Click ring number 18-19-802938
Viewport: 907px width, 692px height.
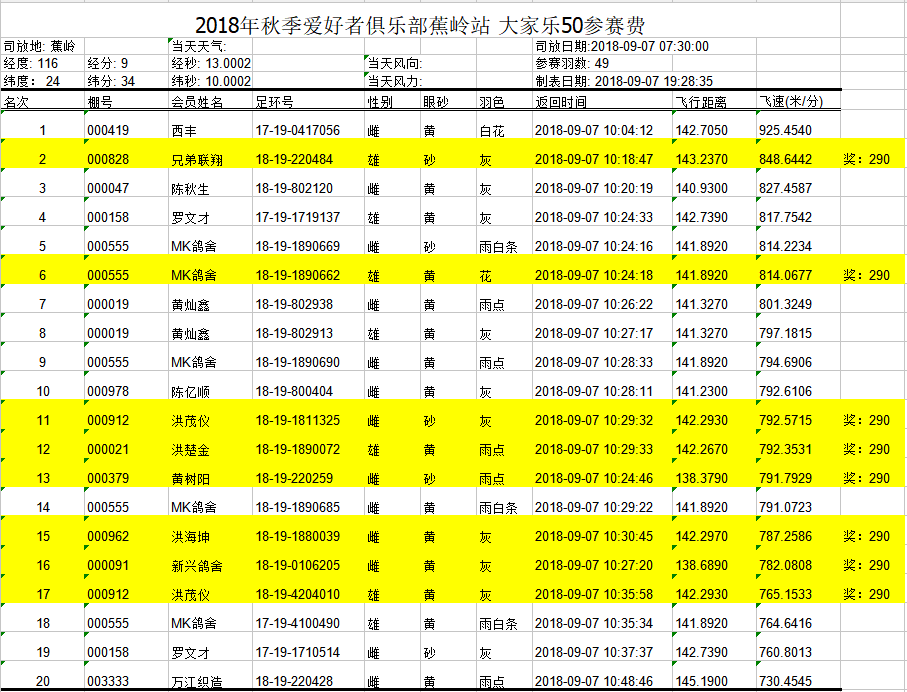coord(294,304)
